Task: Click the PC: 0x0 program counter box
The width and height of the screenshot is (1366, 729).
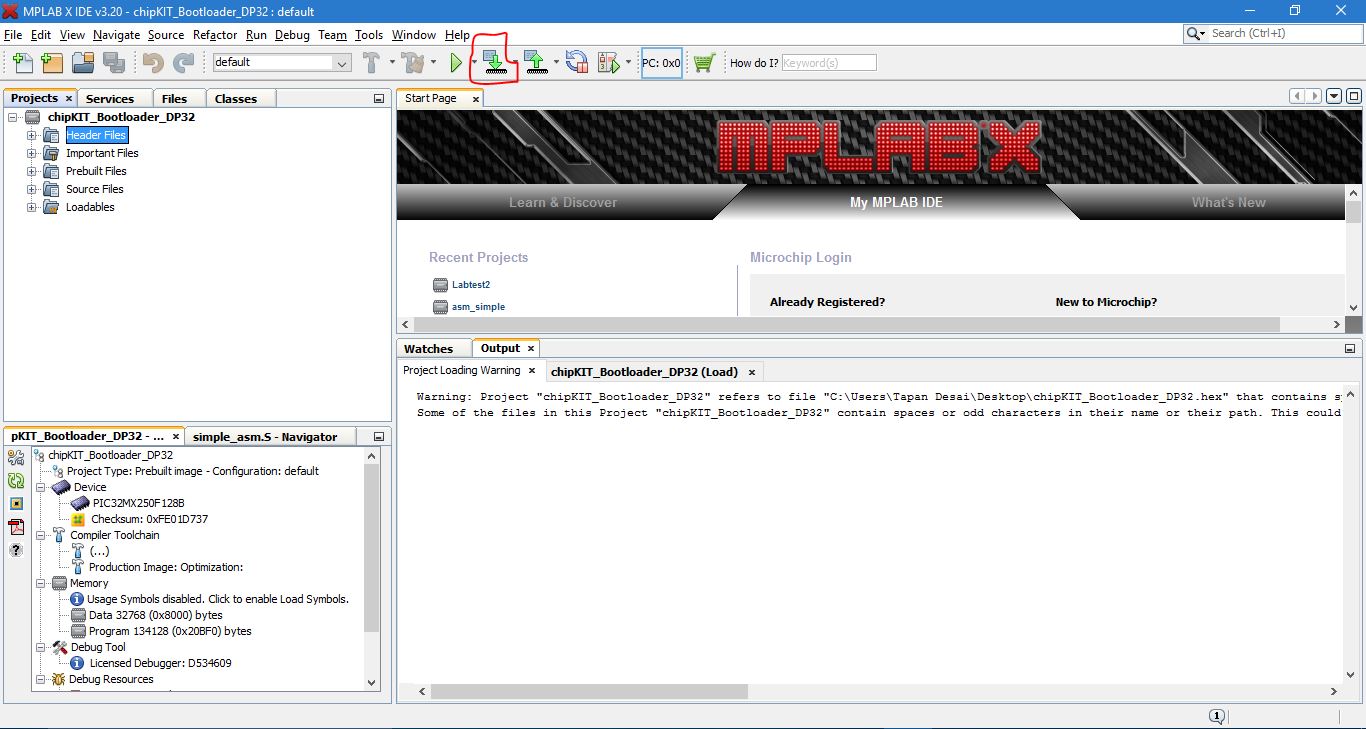Action: tap(662, 63)
